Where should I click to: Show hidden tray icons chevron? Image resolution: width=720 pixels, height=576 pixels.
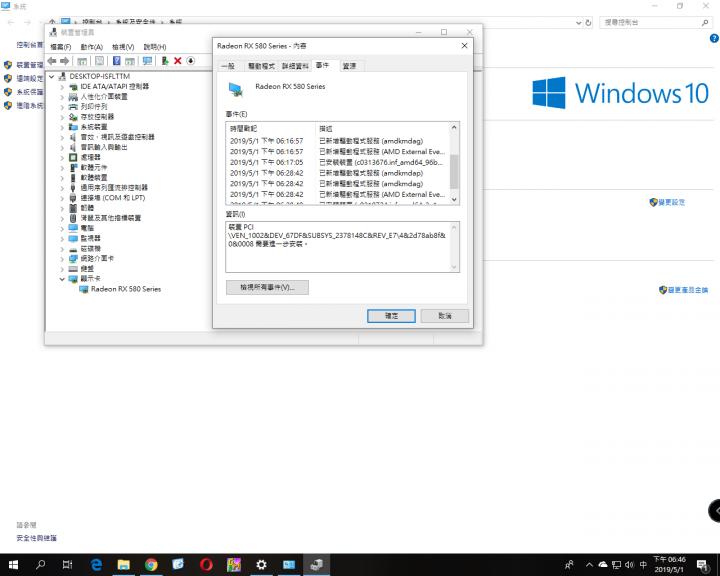tap(589, 565)
